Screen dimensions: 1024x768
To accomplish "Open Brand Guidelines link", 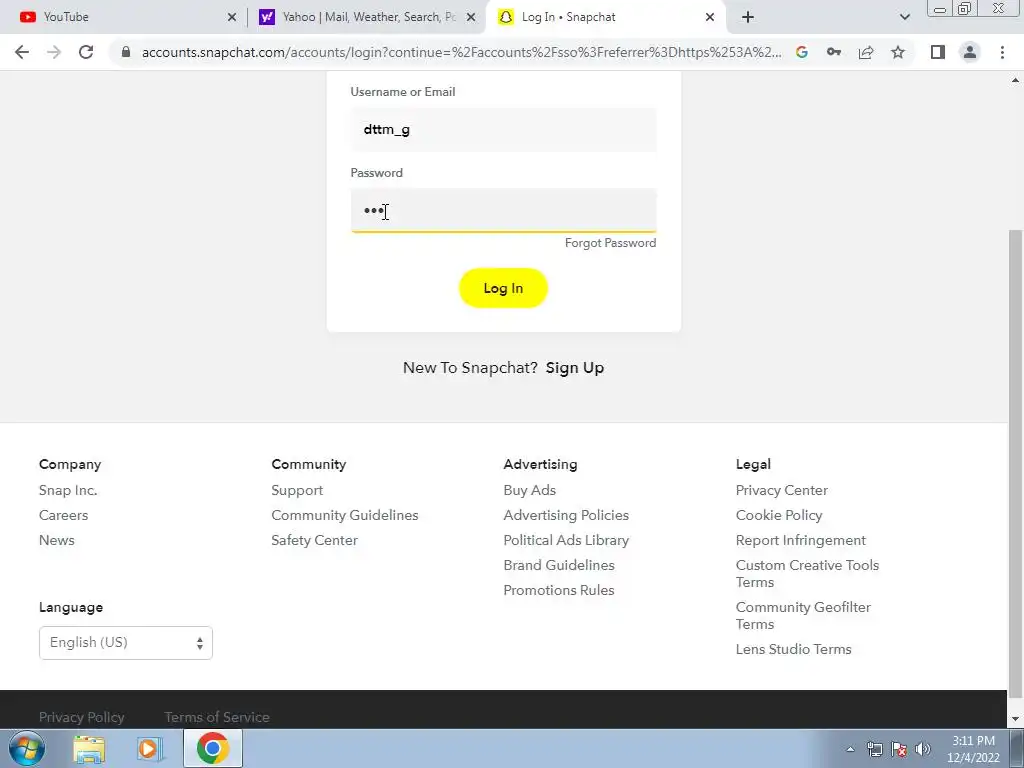I will (x=559, y=565).
